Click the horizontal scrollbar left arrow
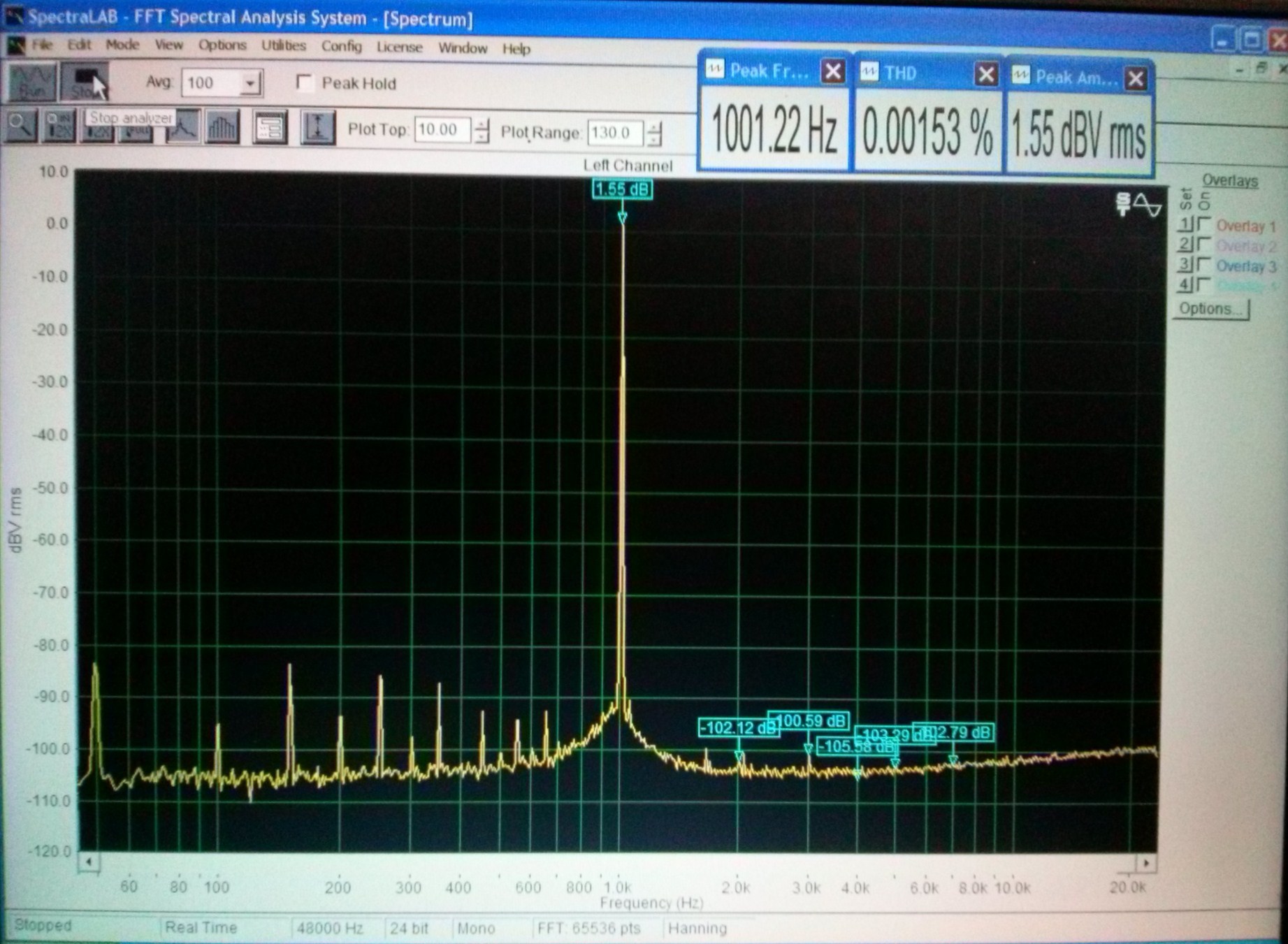 pyautogui.click(x=89, y=862)
